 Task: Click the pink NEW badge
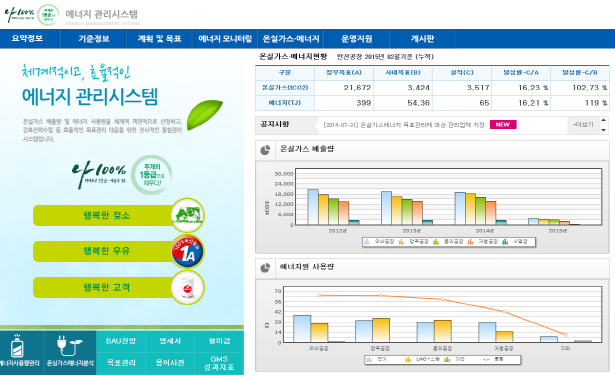click(503, 125)
